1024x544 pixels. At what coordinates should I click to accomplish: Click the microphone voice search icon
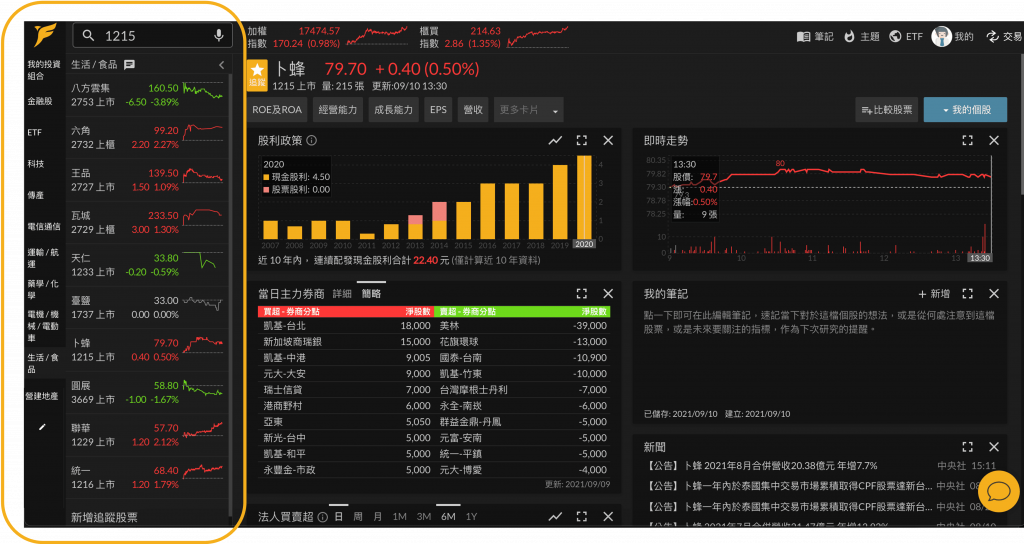point(219,35)
